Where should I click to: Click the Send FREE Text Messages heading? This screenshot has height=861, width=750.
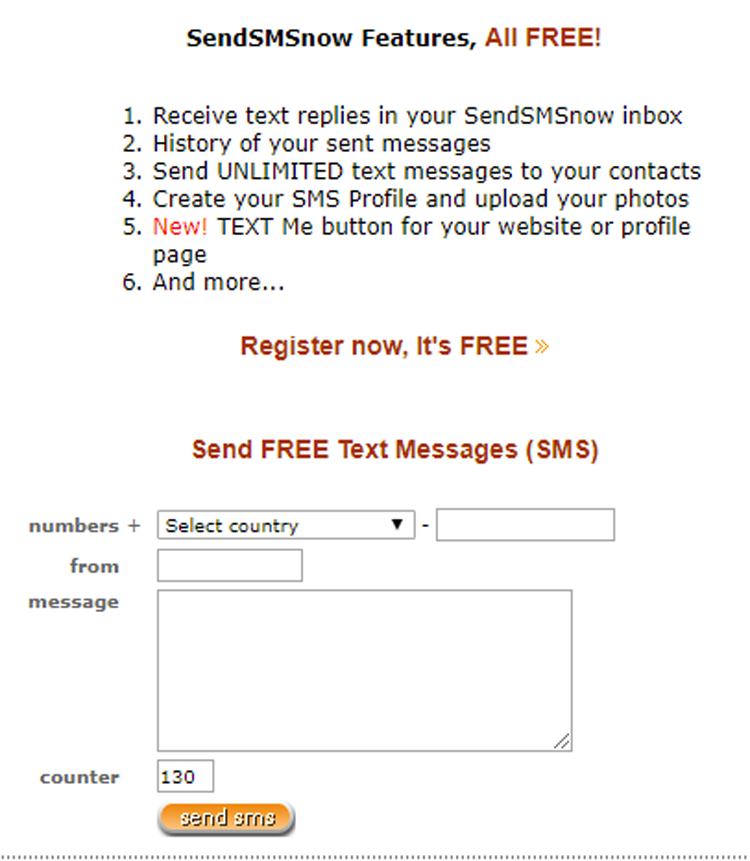pos(395,450)
